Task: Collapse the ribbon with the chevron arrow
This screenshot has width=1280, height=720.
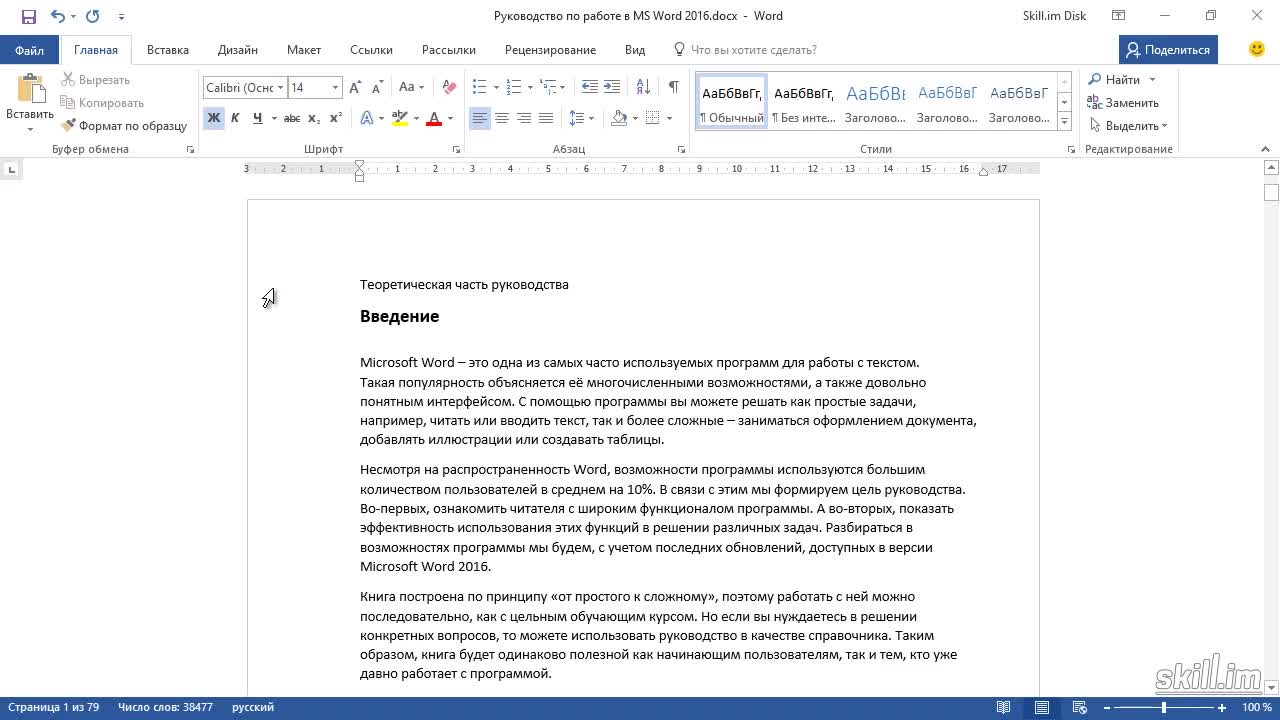Action: click(x=1265, y=149)
